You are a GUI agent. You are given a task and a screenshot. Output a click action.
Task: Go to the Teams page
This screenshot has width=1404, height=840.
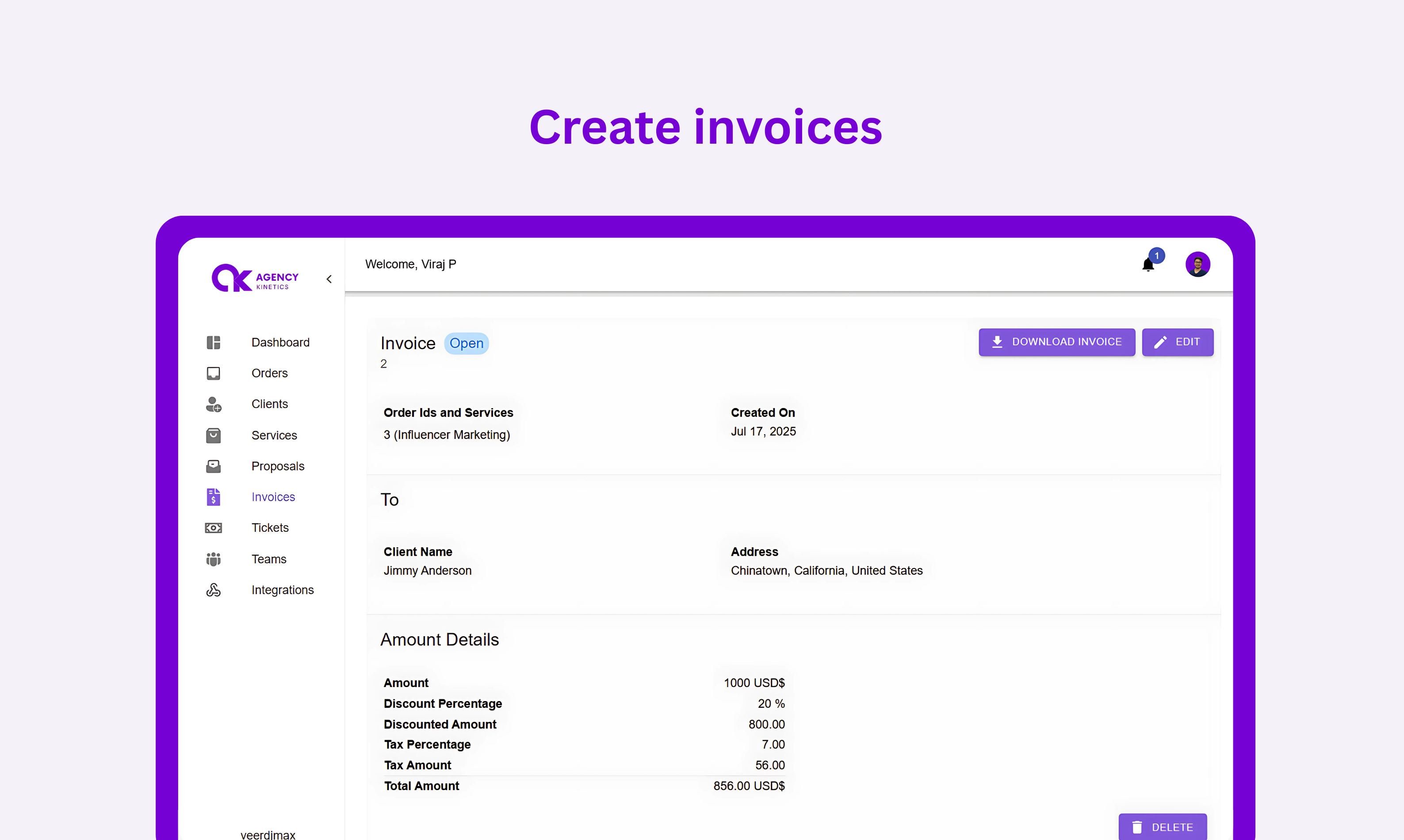269,559
